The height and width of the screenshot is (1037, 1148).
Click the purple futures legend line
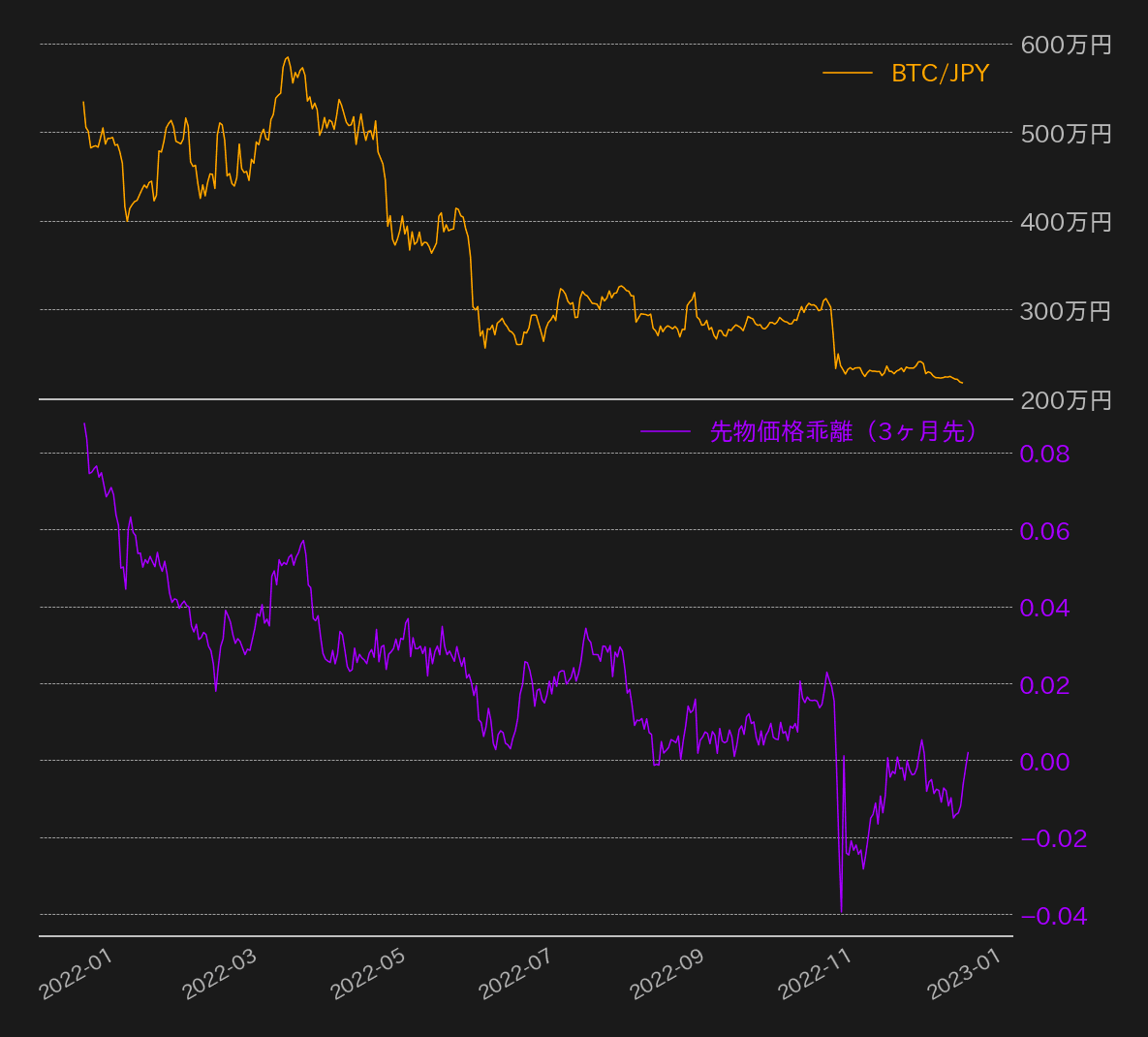(665, 431)
